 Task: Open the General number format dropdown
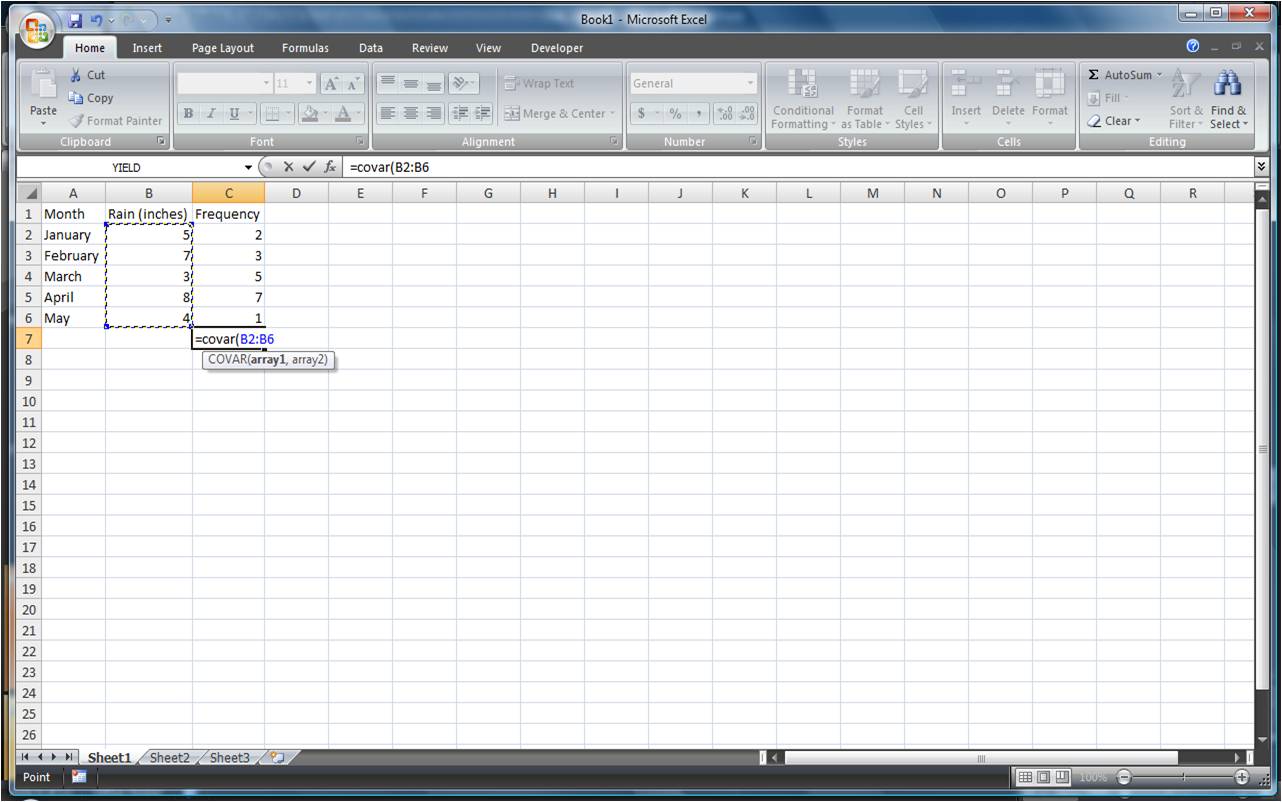click(x=751, y=84)
